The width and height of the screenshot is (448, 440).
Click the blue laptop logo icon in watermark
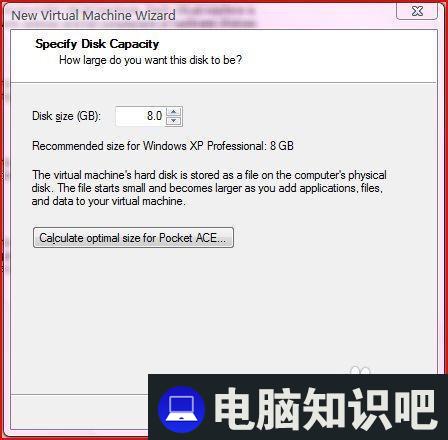coord(181,409)
